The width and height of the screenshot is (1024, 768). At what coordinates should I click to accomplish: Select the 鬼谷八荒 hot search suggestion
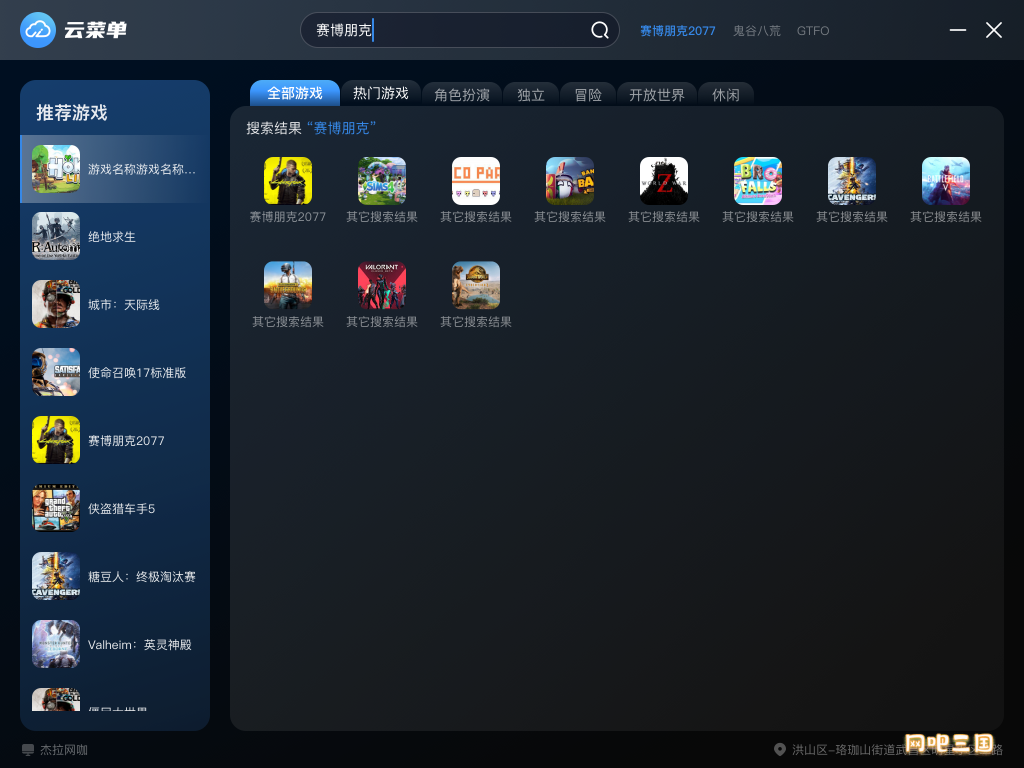(x=756, y=31)
